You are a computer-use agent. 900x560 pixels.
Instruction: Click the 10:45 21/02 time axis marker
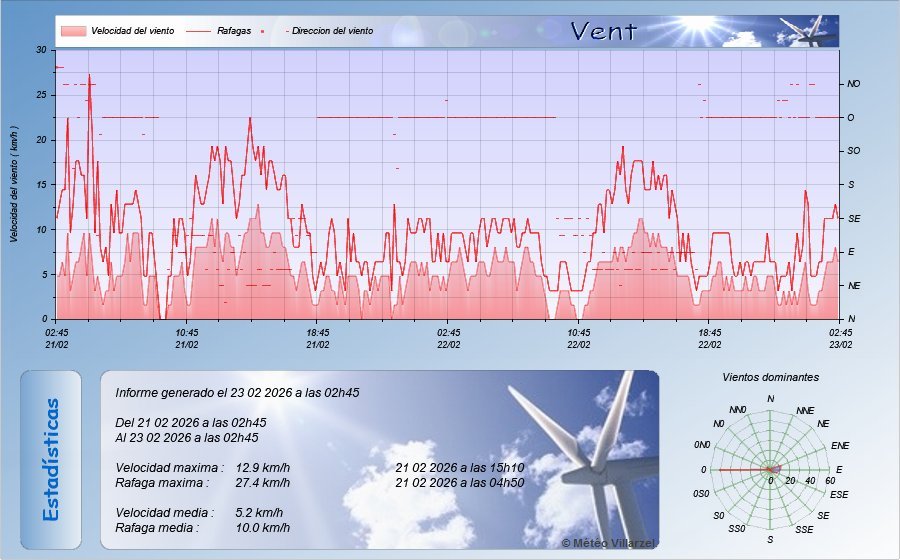pyautogui.click(x=186, y=338)
